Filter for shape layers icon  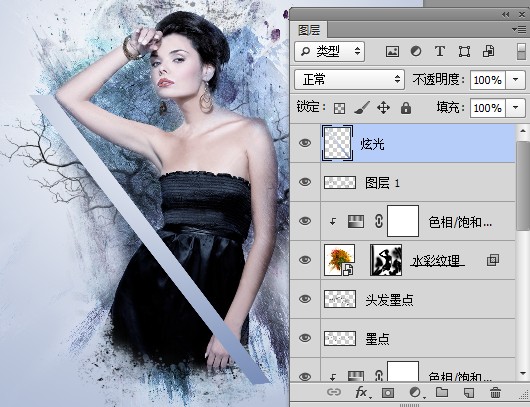coord(464,51)
